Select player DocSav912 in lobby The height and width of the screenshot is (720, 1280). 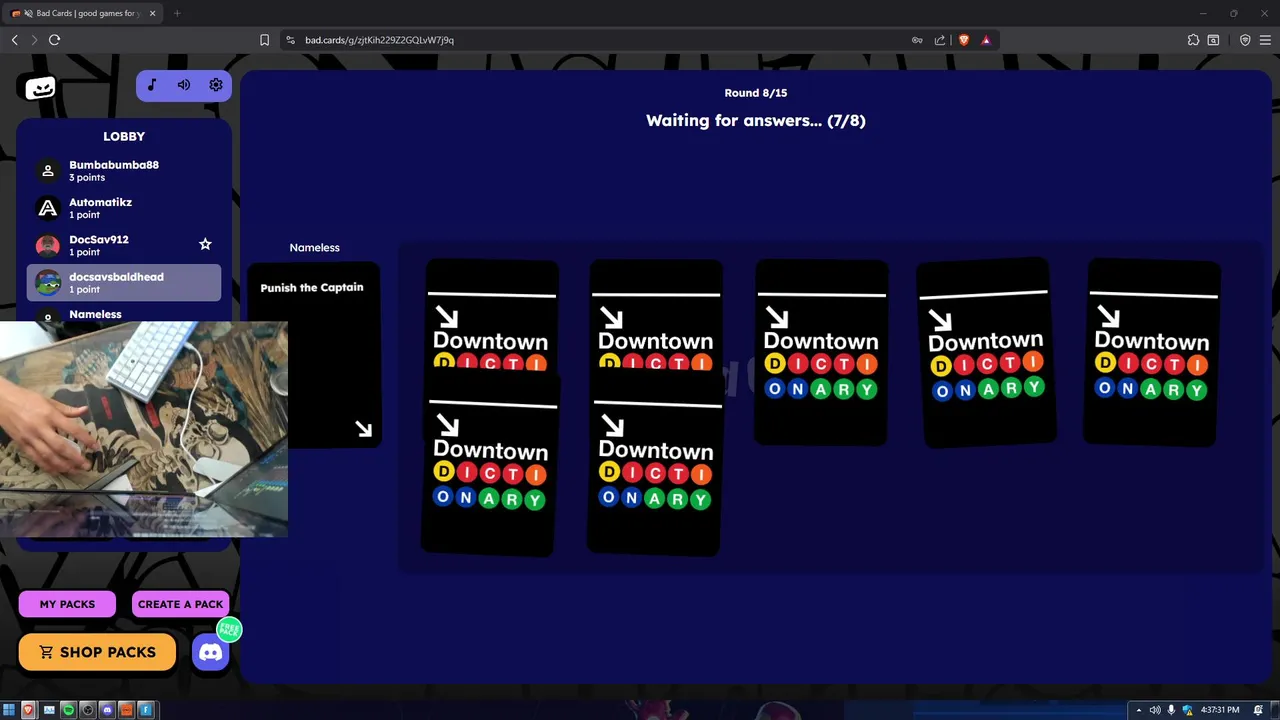[x=124, y=245]
